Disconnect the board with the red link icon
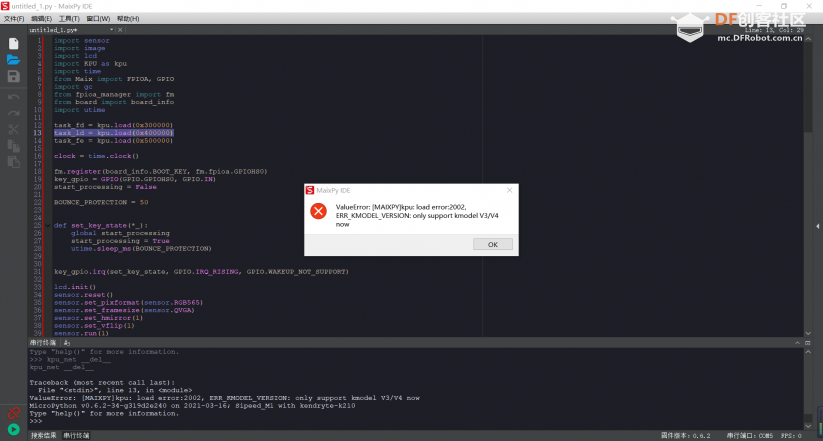This screenshot has height=441, width=823. pos(14,413)
